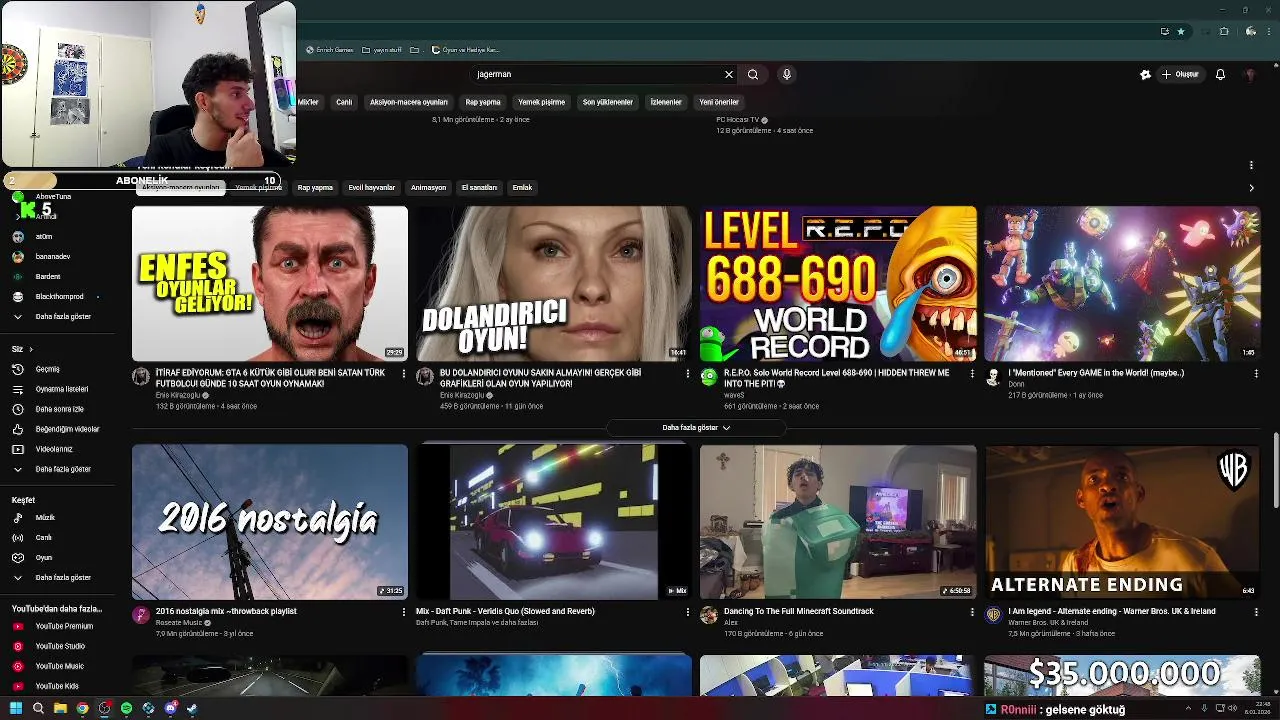1280x720 pixels.
Task: Open the ENFES OYUNLAR GELİYOR thumbnail
Action: tap(270, 283)
